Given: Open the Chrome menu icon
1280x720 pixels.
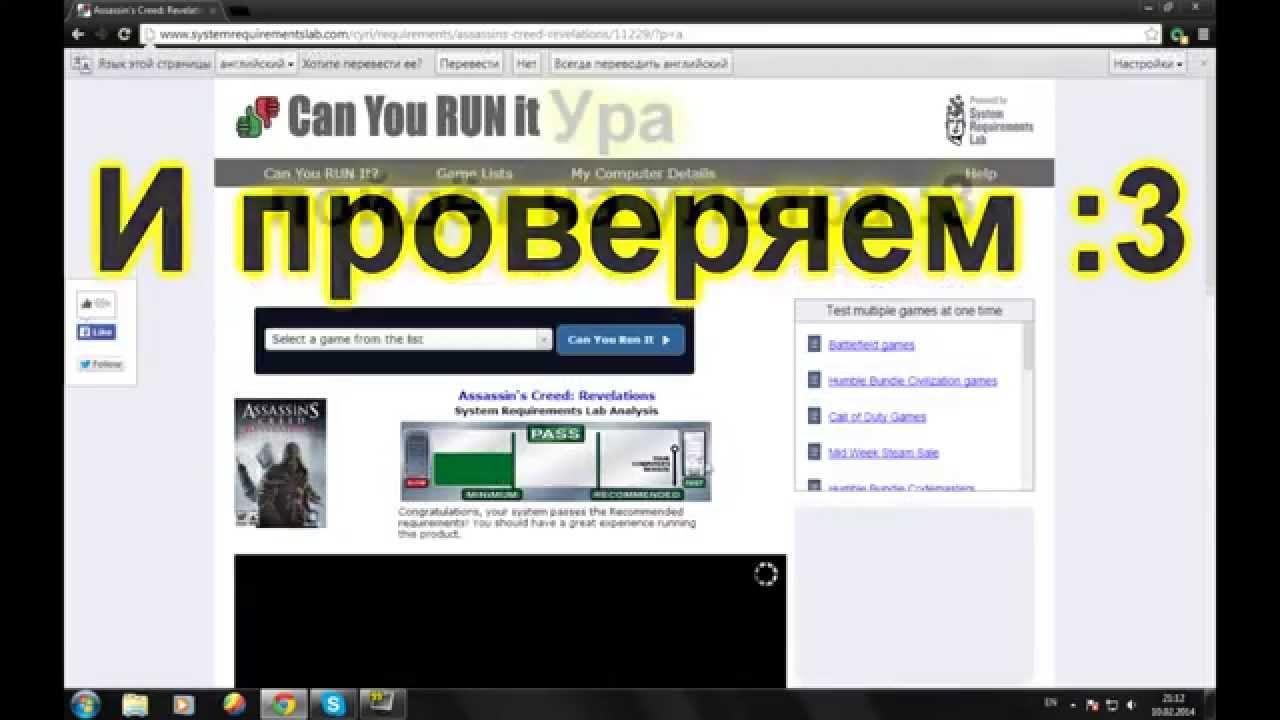Looking at the screenshot, I should coord(1203,34).
